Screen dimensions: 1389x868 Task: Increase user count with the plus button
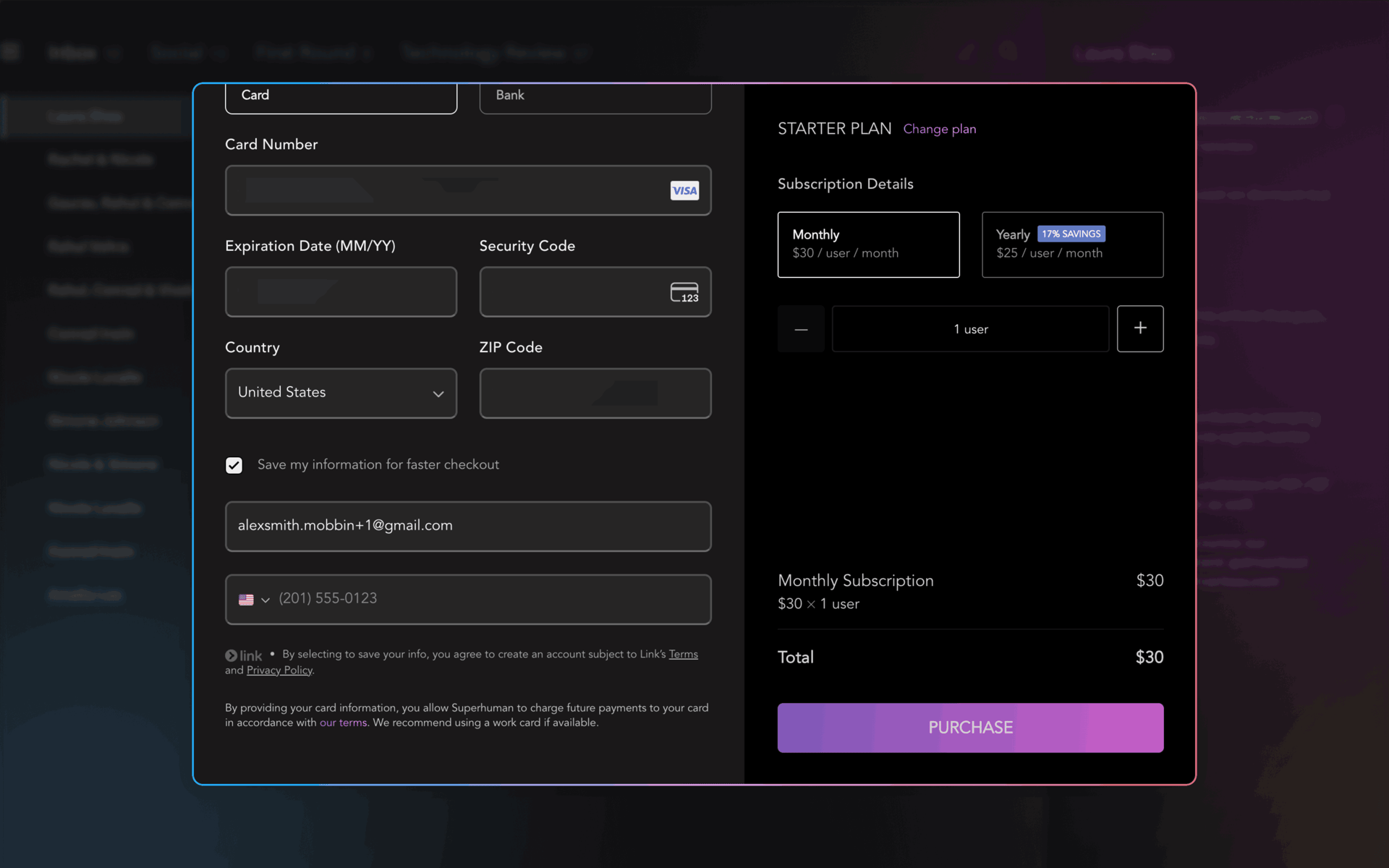[x=1140, y=328]
